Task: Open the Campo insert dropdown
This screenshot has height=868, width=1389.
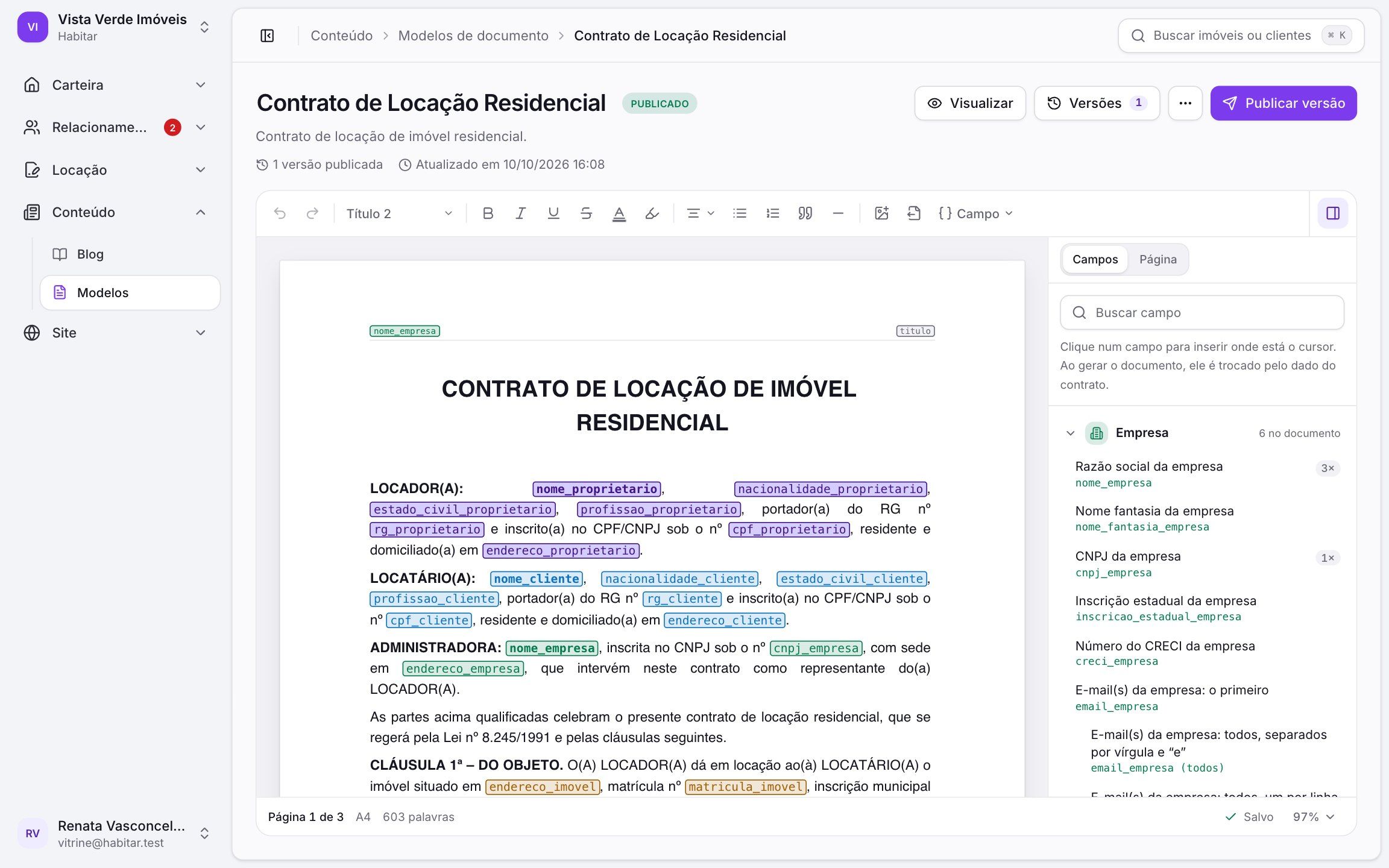Action: (975, 213)
